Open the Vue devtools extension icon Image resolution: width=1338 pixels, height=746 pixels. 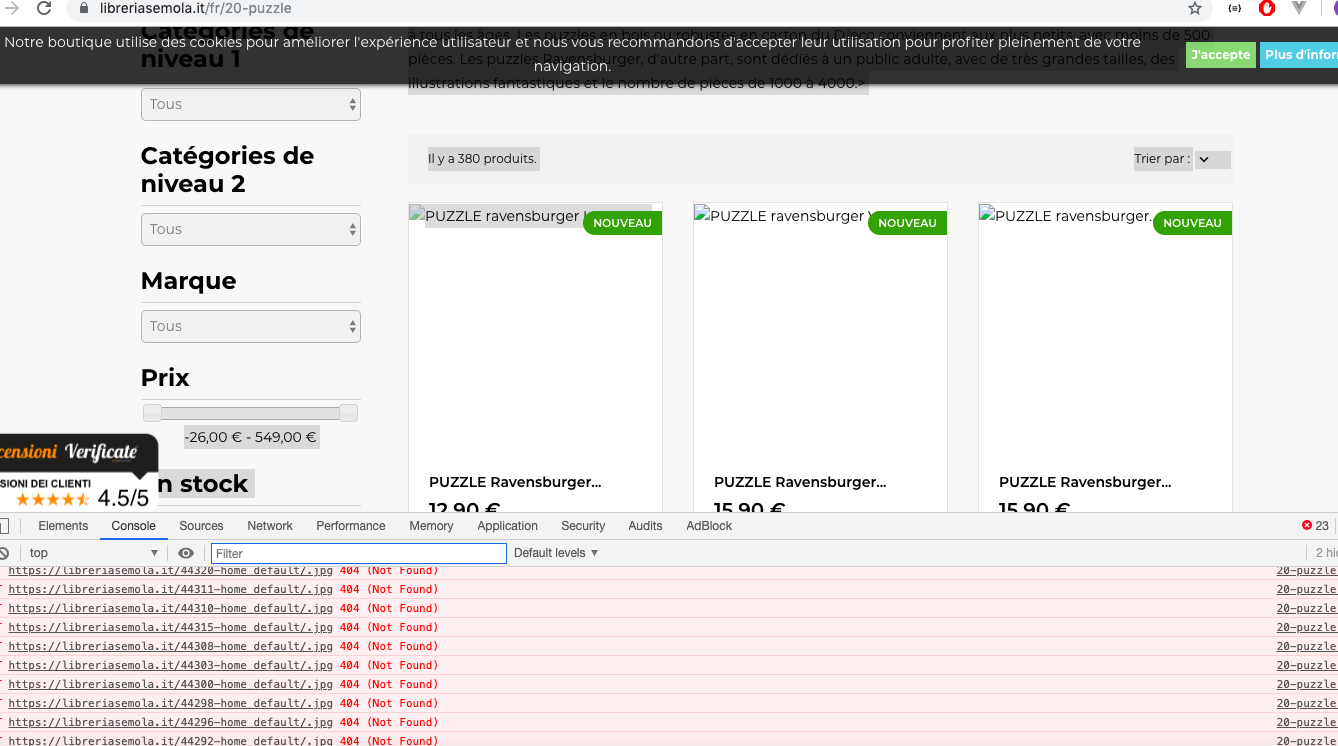pos(1299,8)
